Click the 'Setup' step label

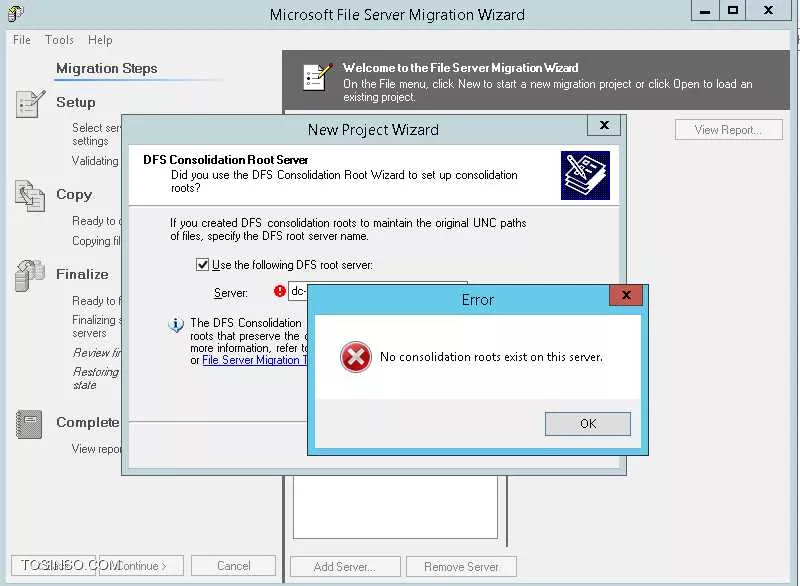76,103
